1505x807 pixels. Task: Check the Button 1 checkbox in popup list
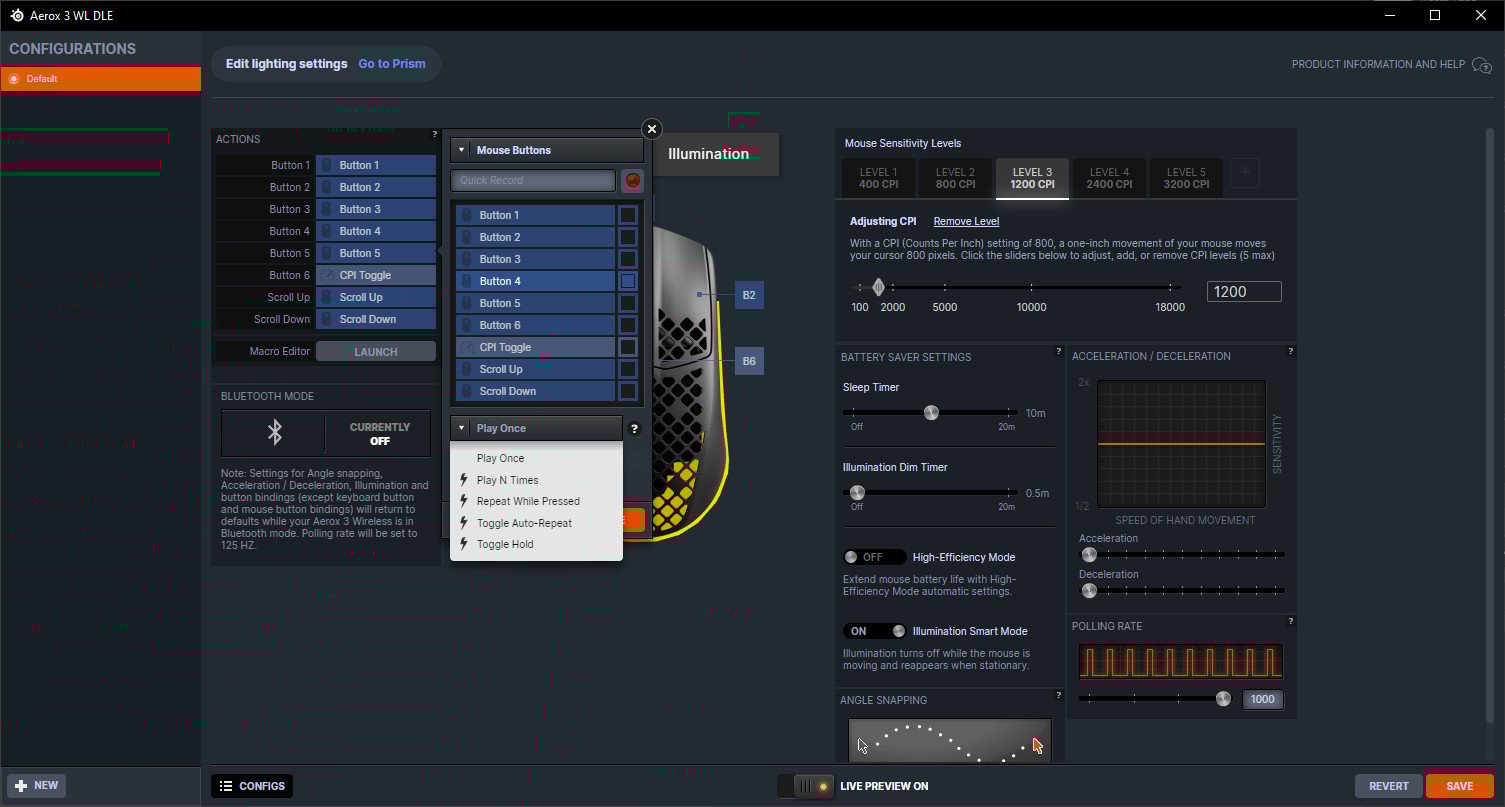point(627,215)
